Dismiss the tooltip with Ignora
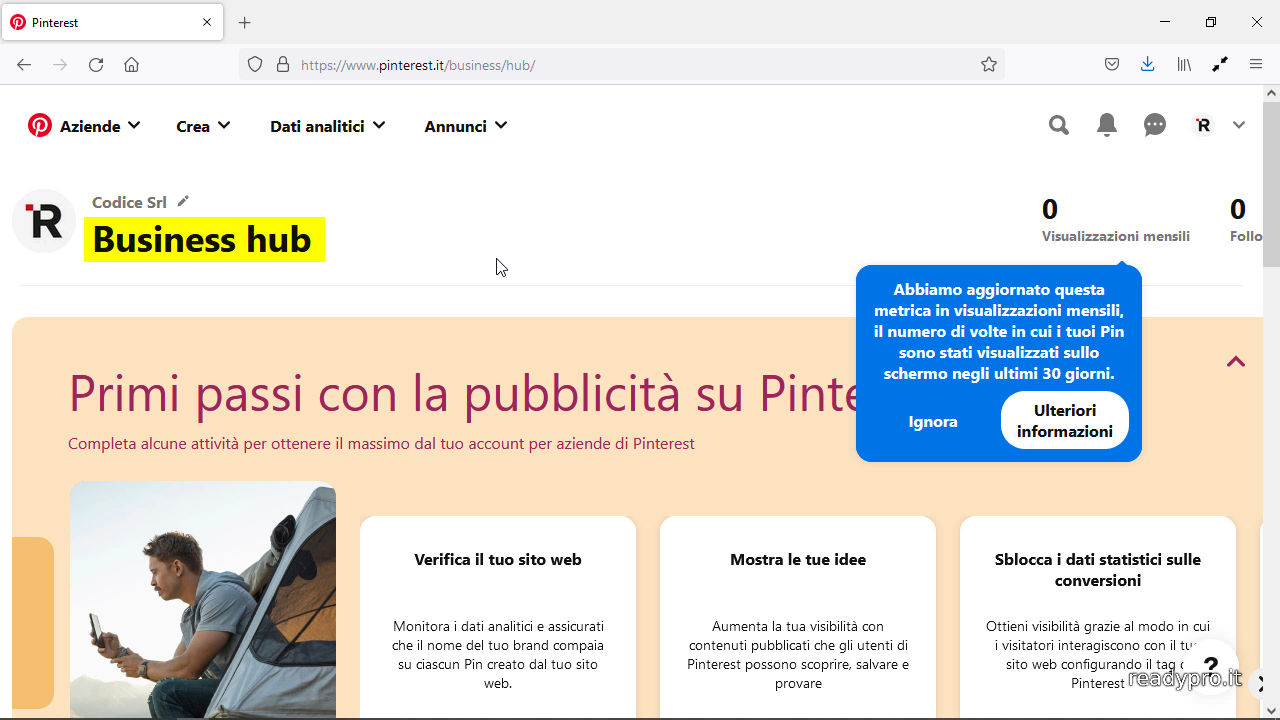The height and width of the screenshot is (720, 1280). point(933,421)
